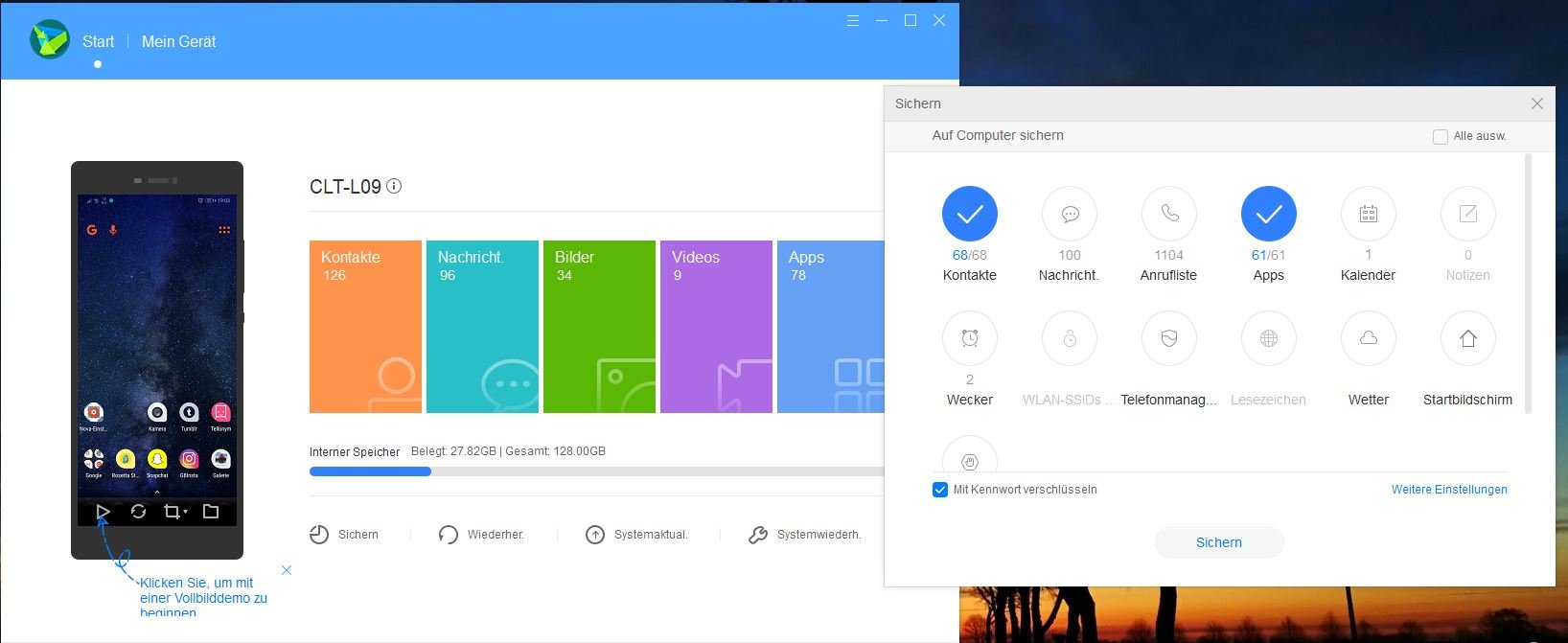Click GBInsta app on phone preview
The image size is (1568, 643).
click(x=189, y=459)
